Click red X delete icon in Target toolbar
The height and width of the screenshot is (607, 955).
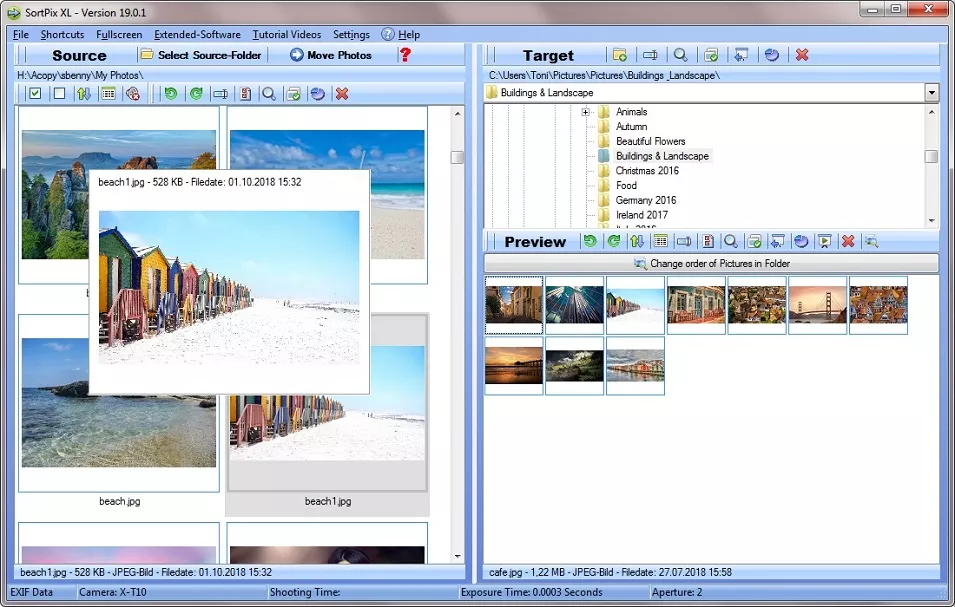[802, 55]
